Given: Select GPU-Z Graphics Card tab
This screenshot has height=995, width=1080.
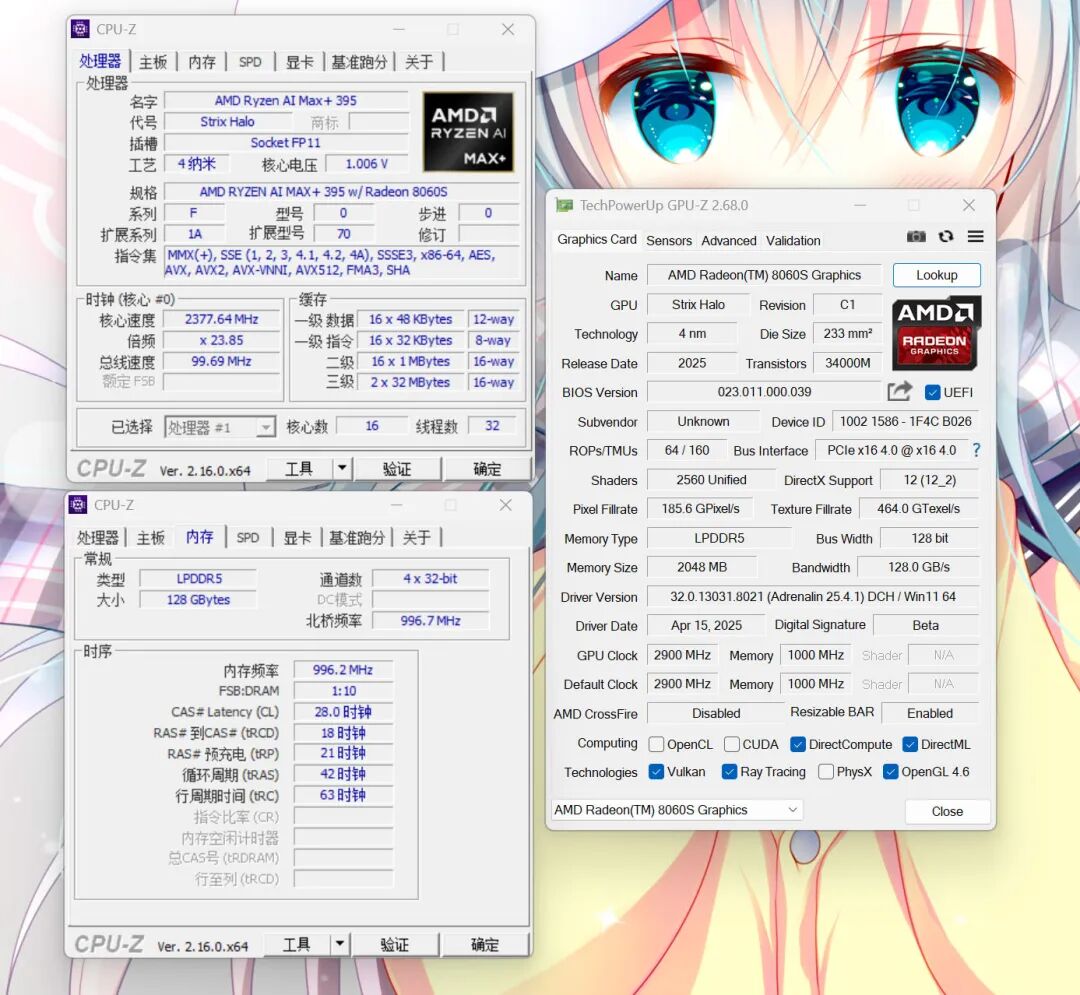Looking at the screenshot, I should tap(596, 240).
